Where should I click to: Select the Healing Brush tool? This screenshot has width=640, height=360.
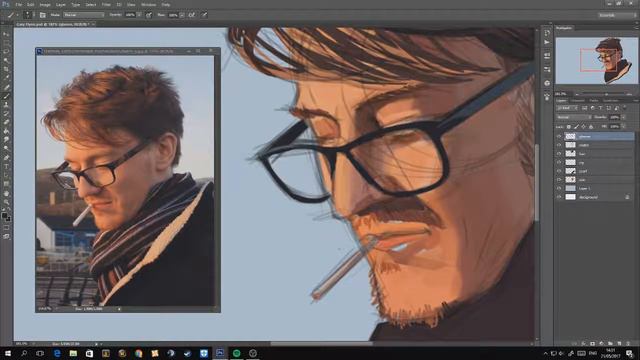pos(6,87)
